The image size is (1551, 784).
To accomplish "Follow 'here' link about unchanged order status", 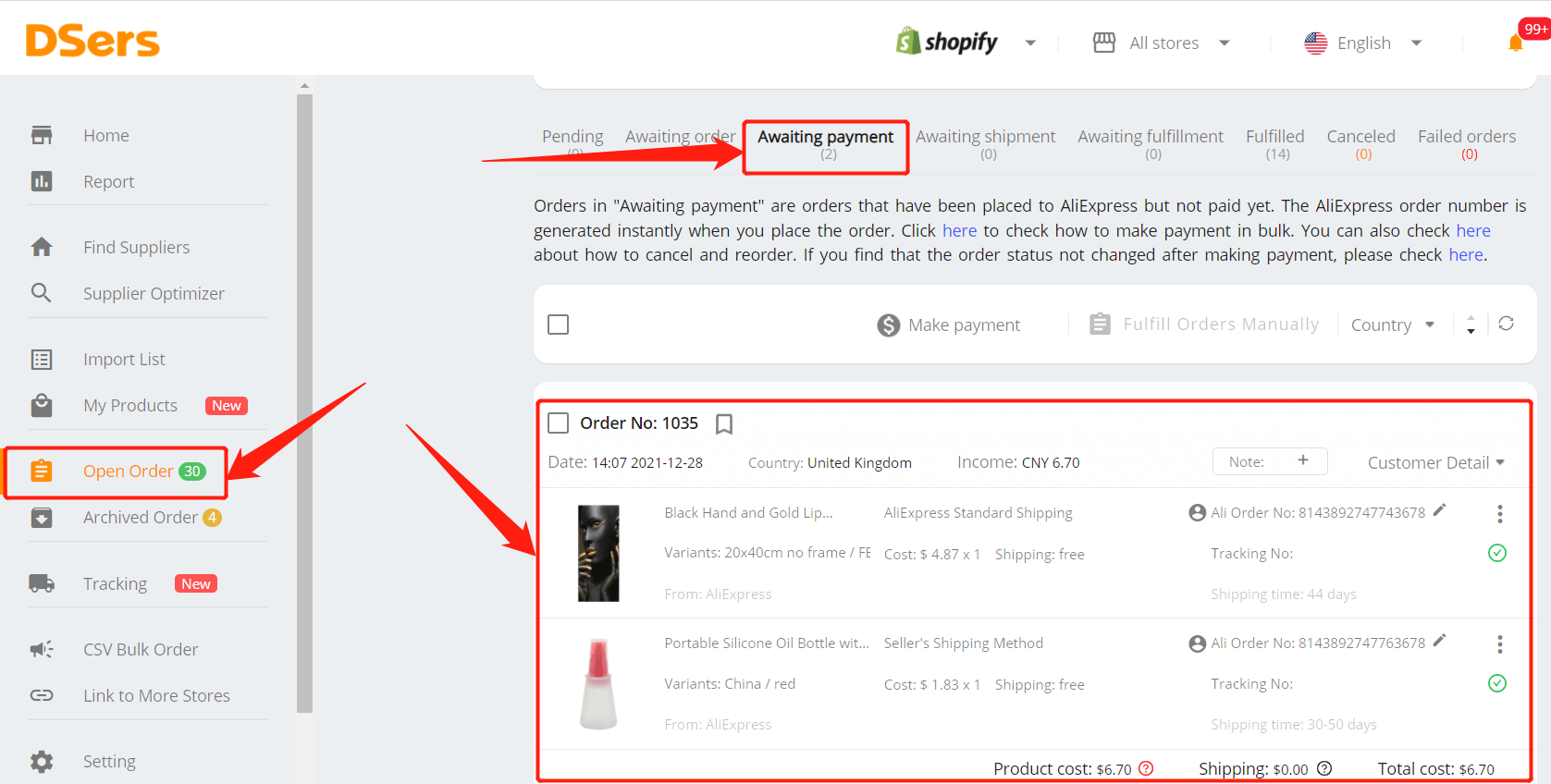I will (1466, 254).
